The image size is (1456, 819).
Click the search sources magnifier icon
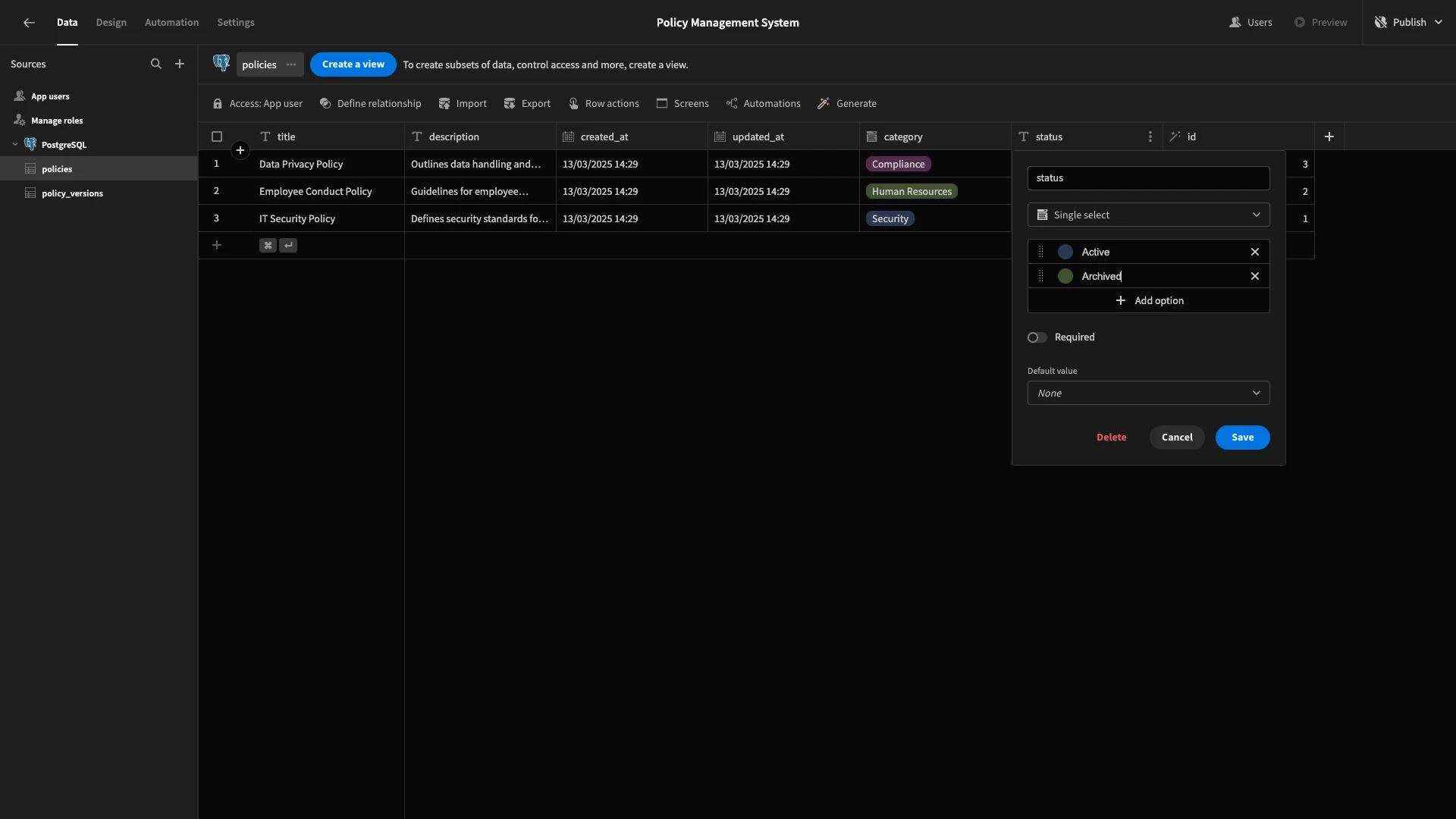[x=156, y=64]
